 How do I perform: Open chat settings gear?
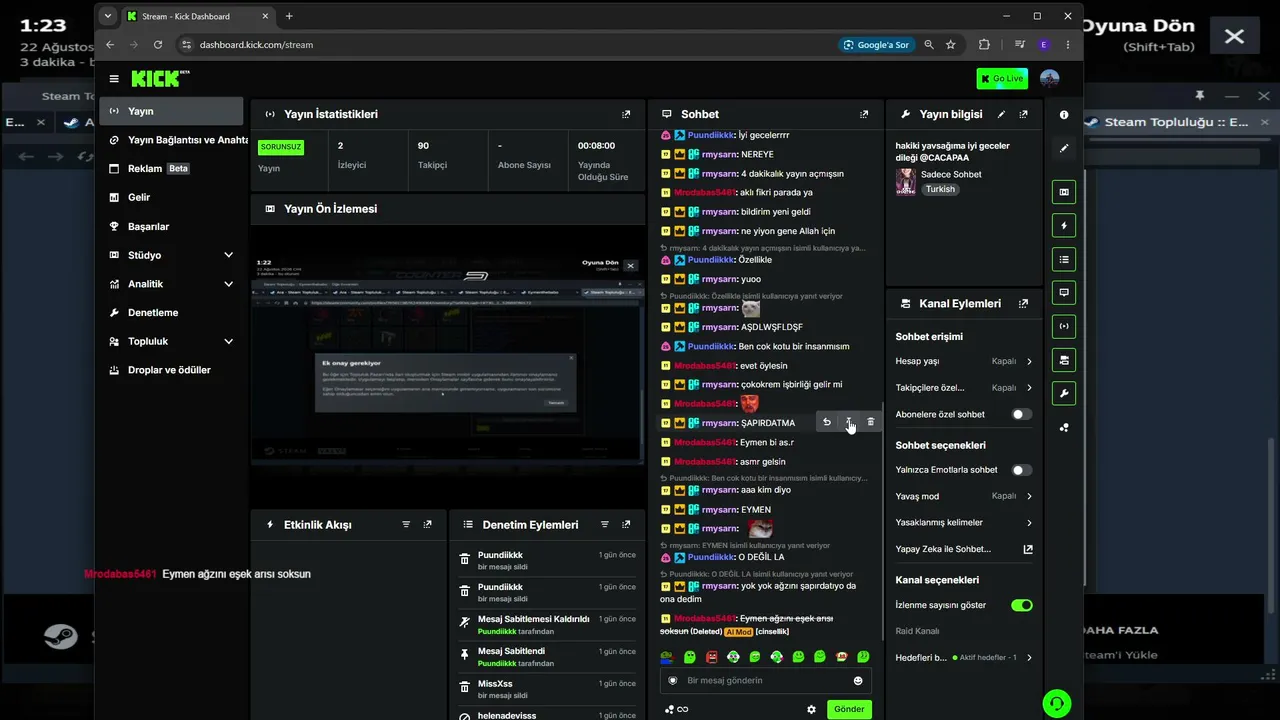pyautogui.click(x=811, y=710)
